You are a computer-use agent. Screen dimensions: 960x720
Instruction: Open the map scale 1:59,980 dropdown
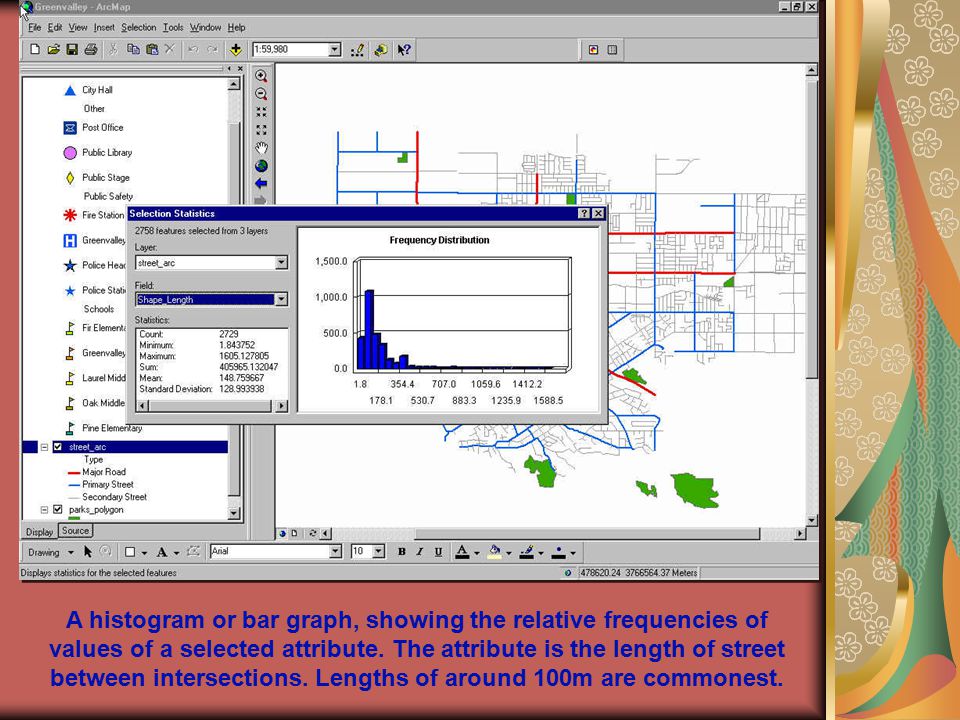click(x=334, y=50)
